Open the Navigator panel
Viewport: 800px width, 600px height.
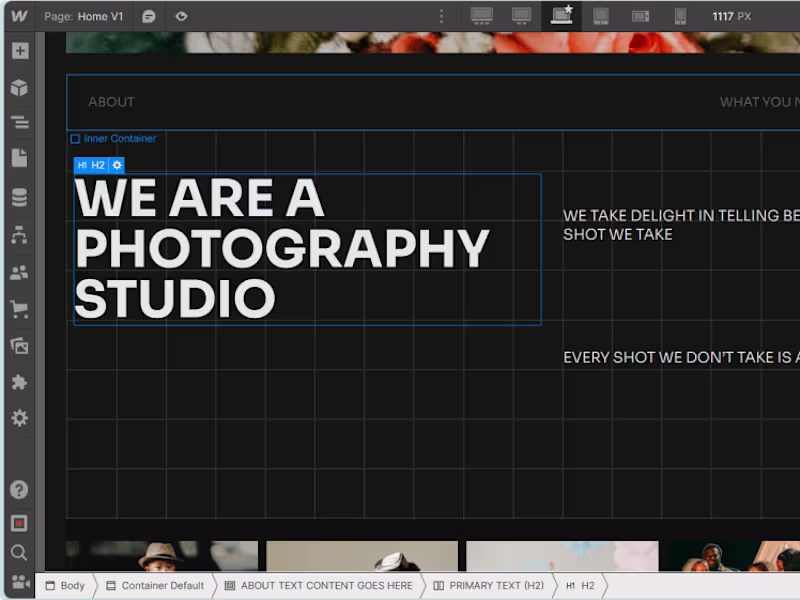20,122
